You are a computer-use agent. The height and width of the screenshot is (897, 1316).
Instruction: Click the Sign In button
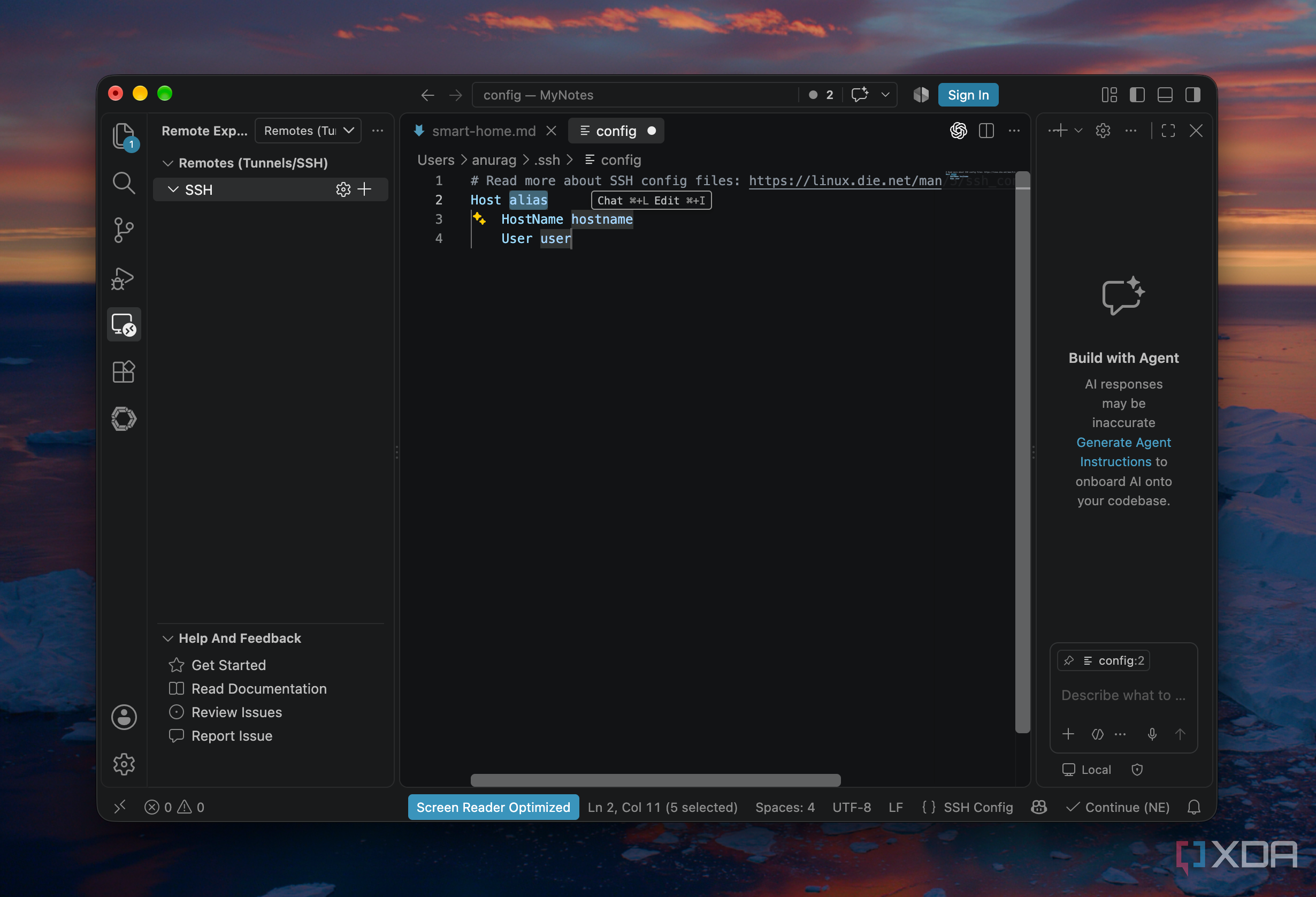coord(968,95)
